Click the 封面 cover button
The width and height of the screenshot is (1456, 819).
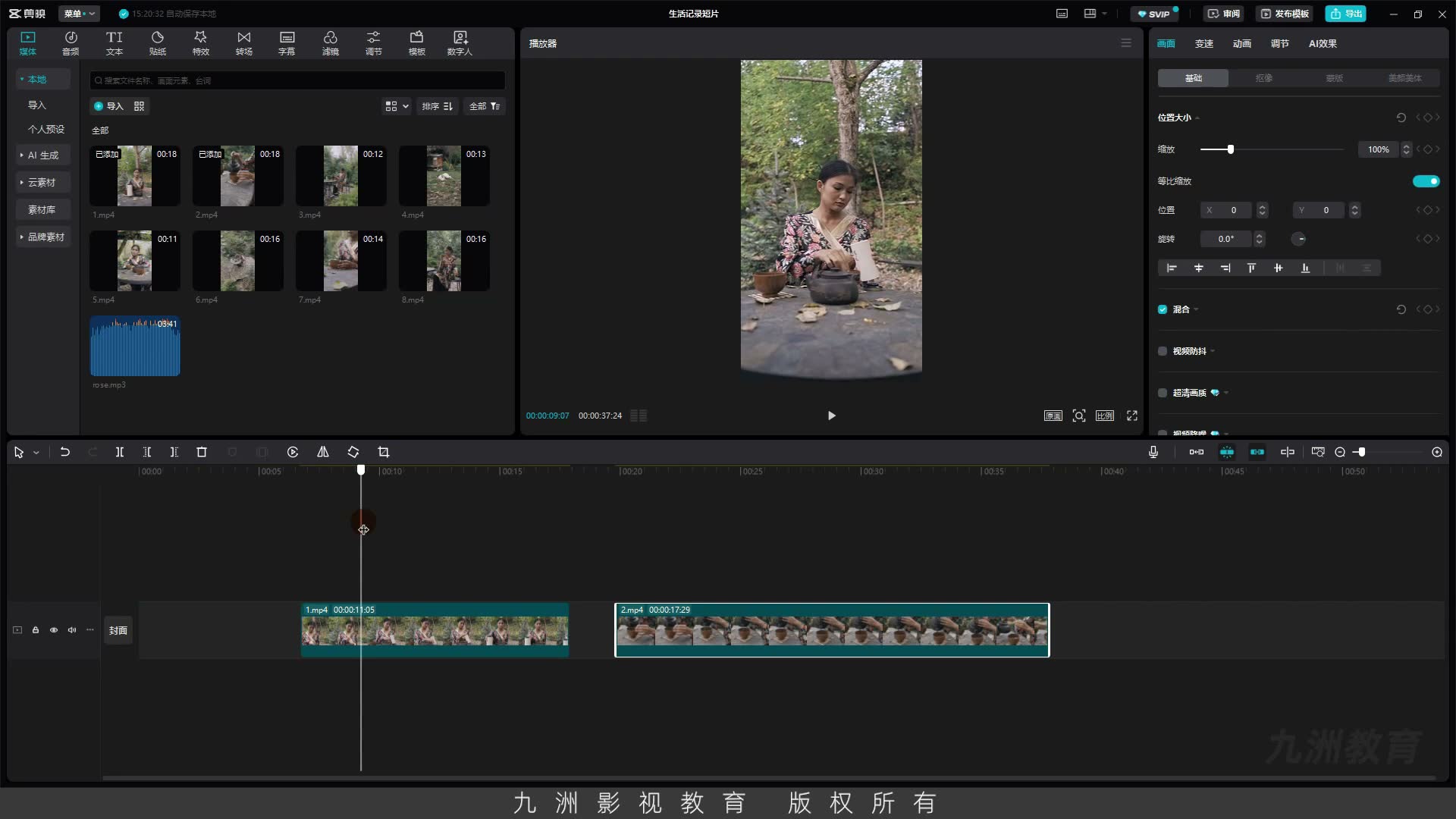click(x=118, y=630)
